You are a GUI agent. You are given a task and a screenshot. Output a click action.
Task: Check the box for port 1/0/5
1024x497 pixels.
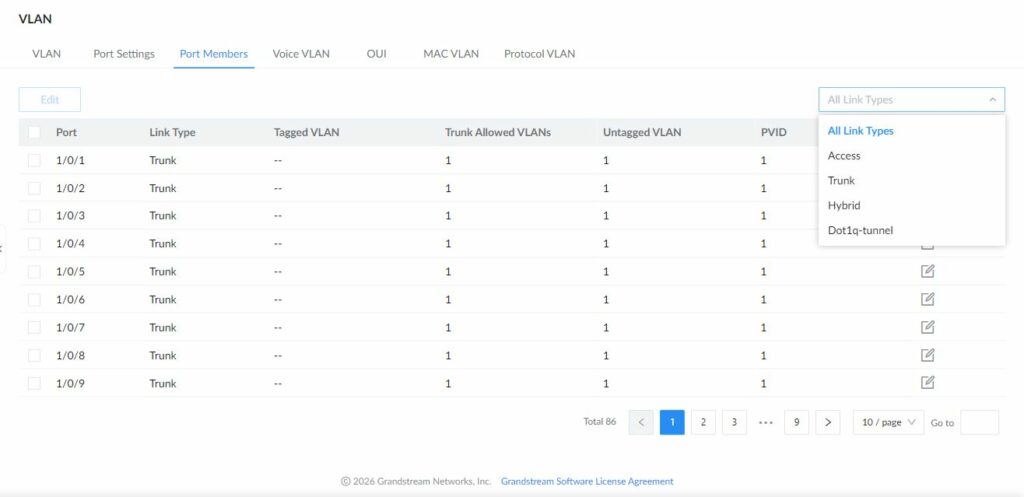[34, 272]
